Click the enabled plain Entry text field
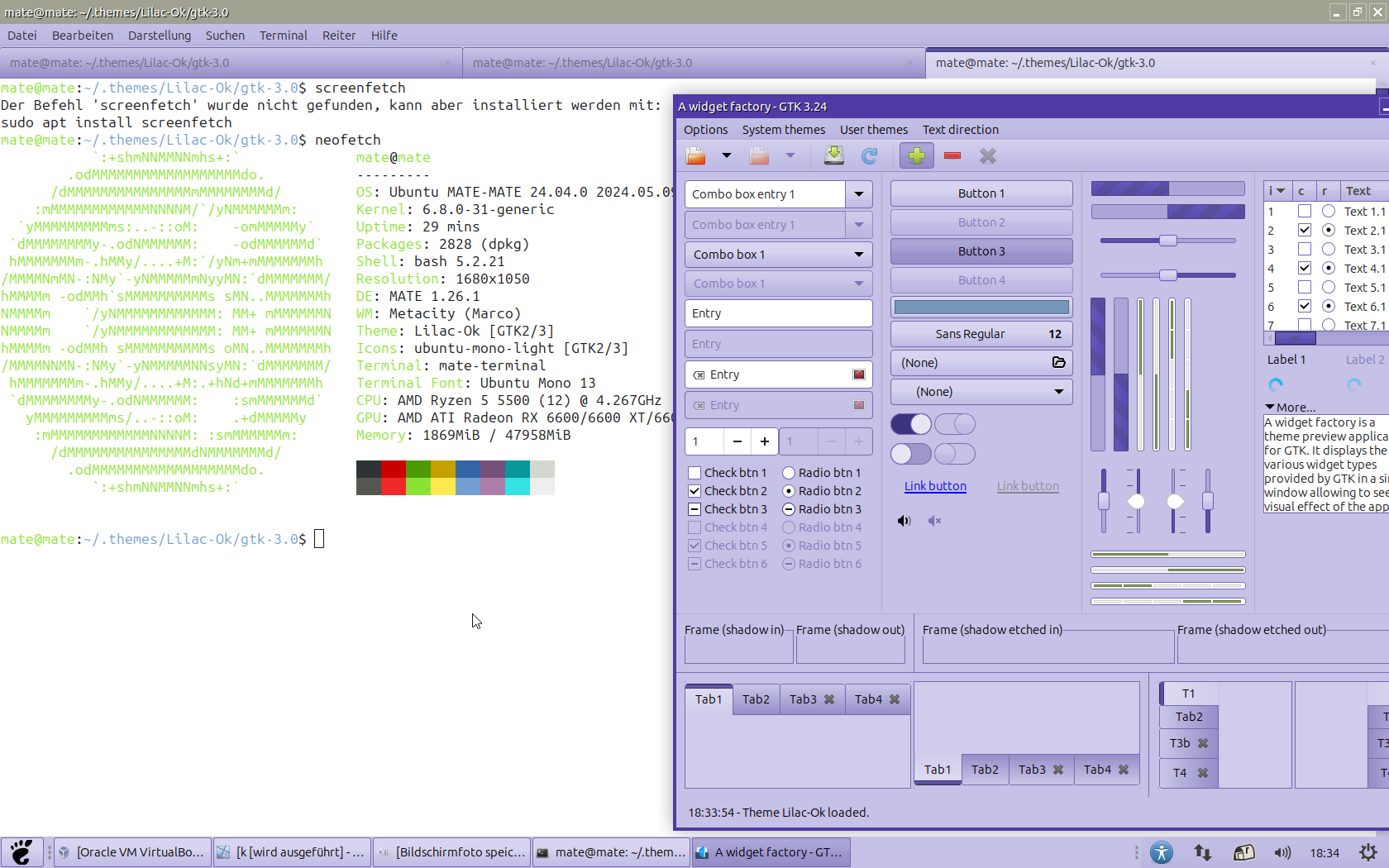This screenshot has height=868, width=1389. [x=779, y=313]
